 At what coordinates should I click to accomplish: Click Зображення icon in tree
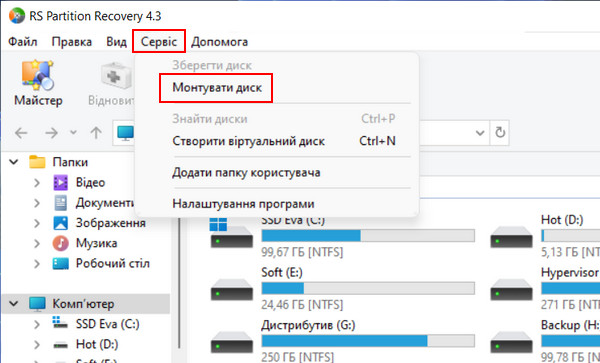coord(60,223)
